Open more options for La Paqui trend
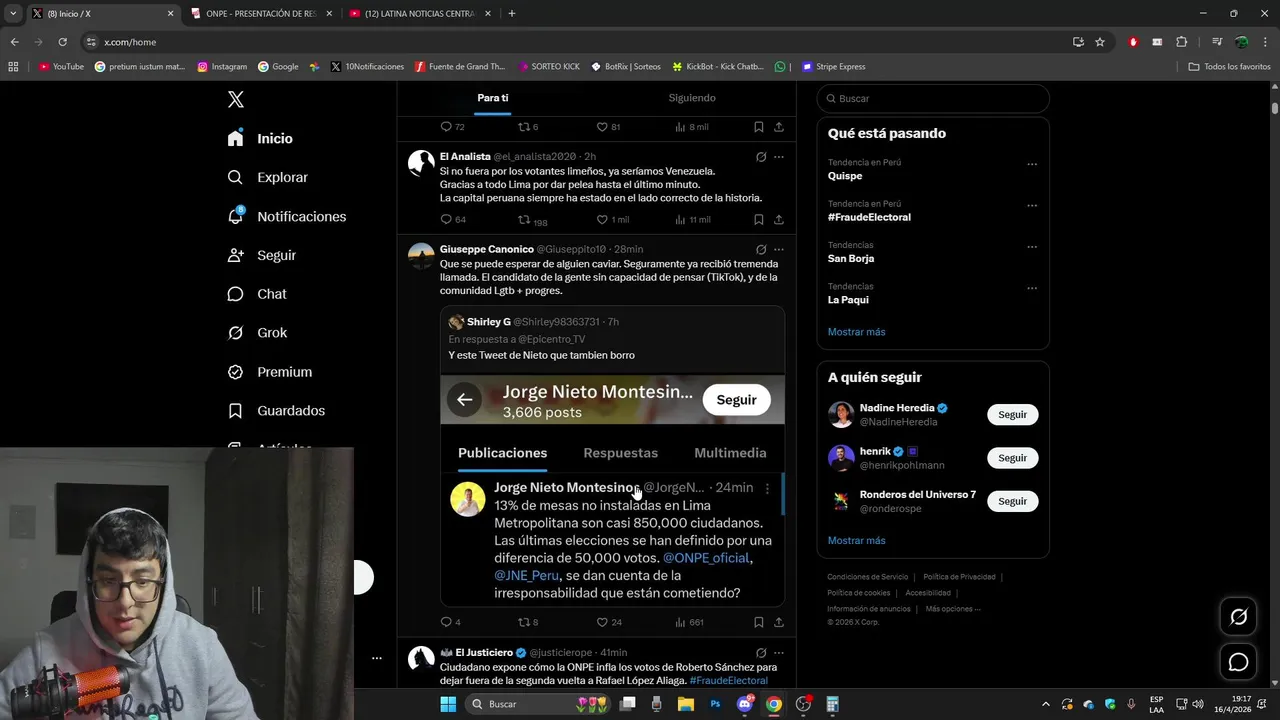The width and height of the screenshot is (1280, 720). click(1032, 289)
